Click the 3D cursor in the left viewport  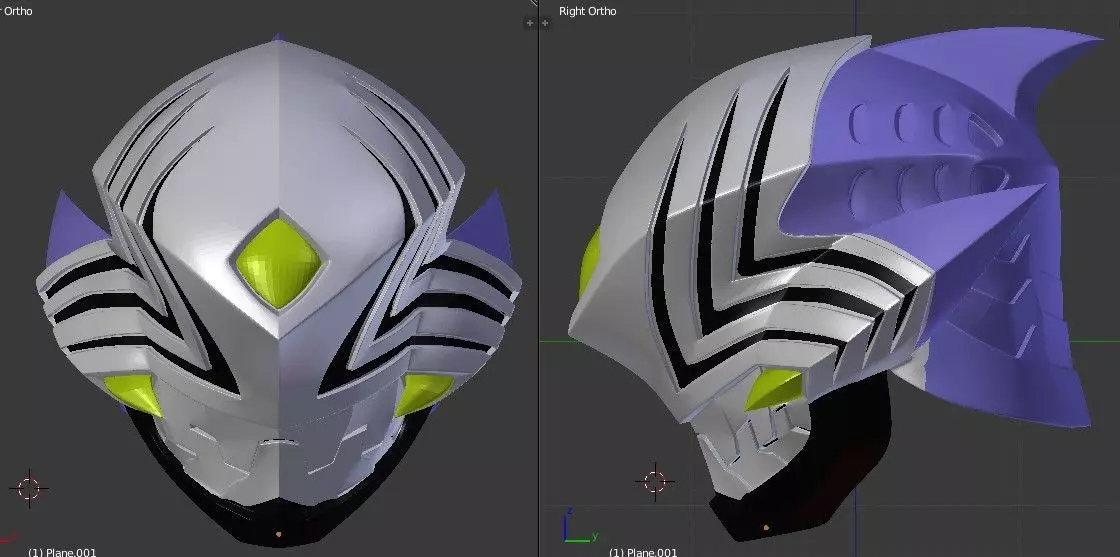pyautogui.click(x=29, y=488)
